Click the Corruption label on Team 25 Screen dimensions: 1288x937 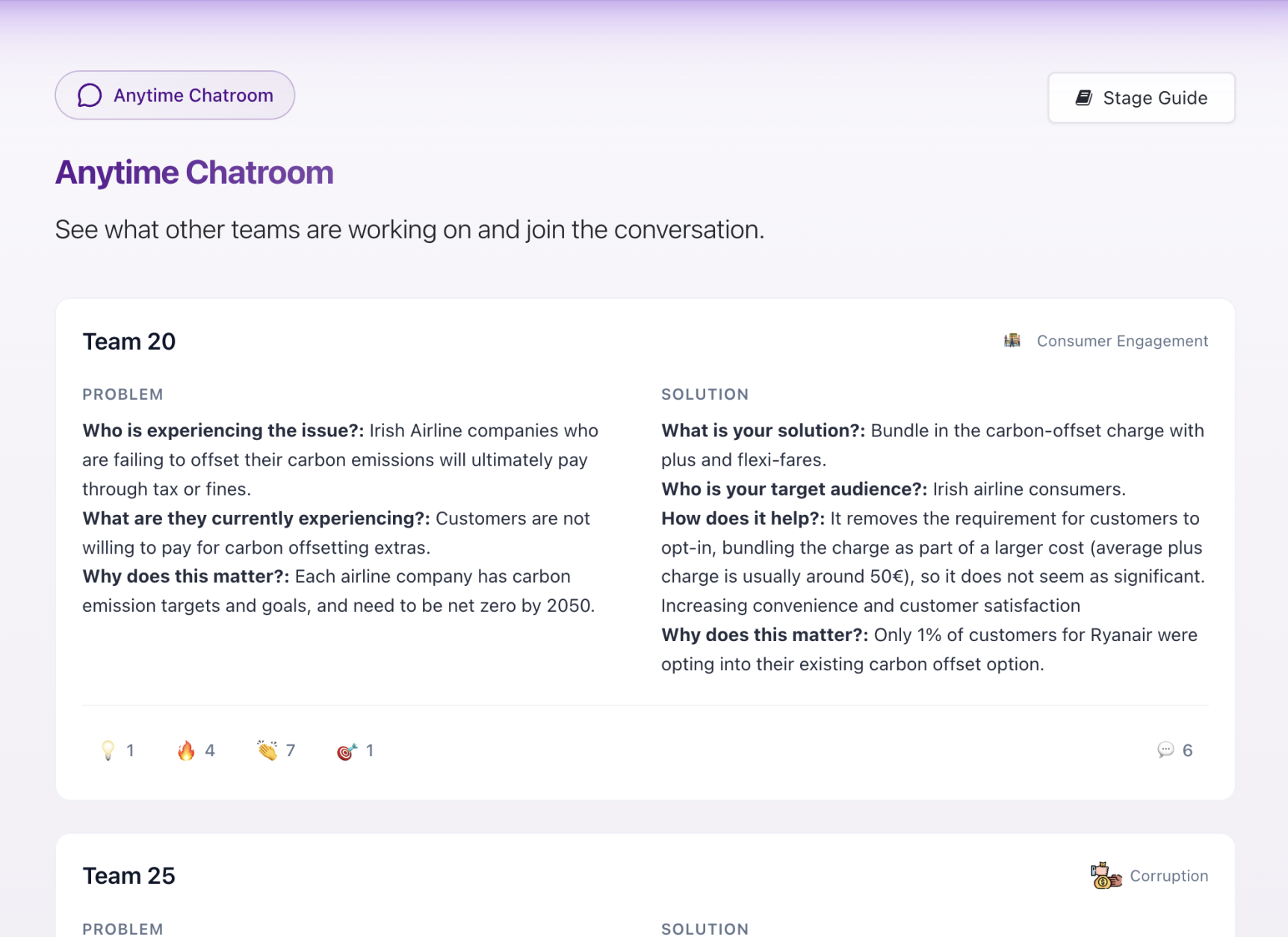click(x=1168, y=876)
